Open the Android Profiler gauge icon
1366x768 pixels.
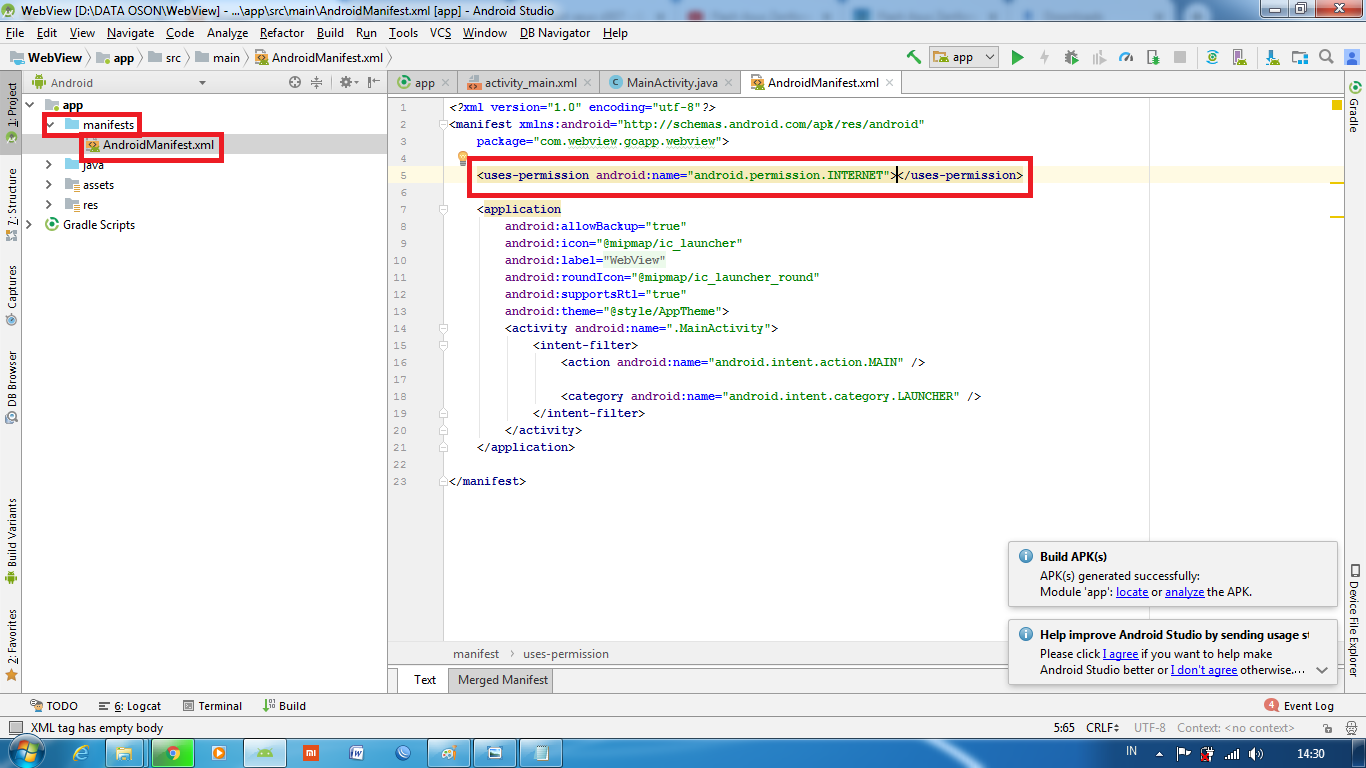(1126, 57)
